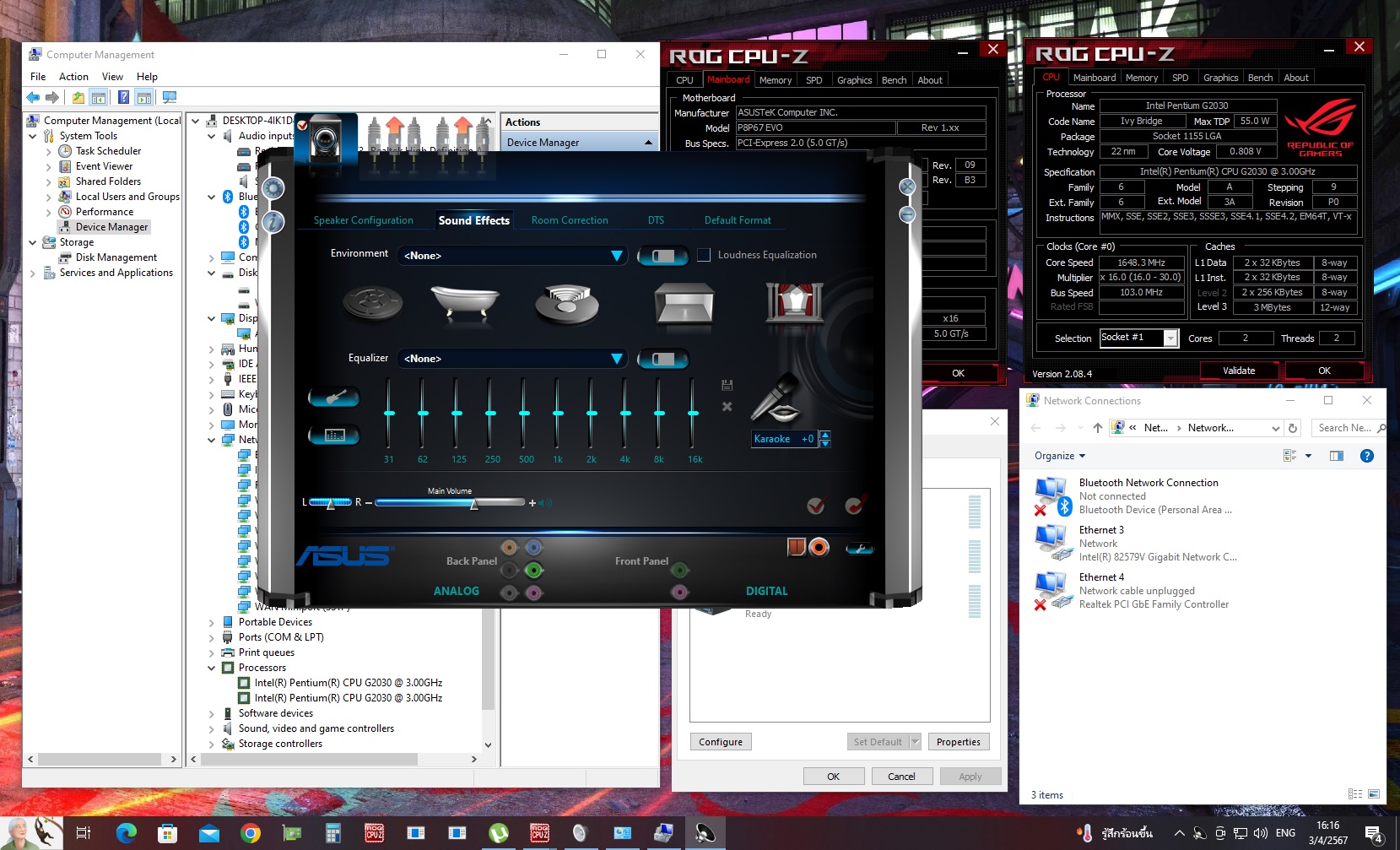The width and height of the screenshot is (1400, 850).
Task: Click the orange back panel audio jack
Action: pos(509,548)
